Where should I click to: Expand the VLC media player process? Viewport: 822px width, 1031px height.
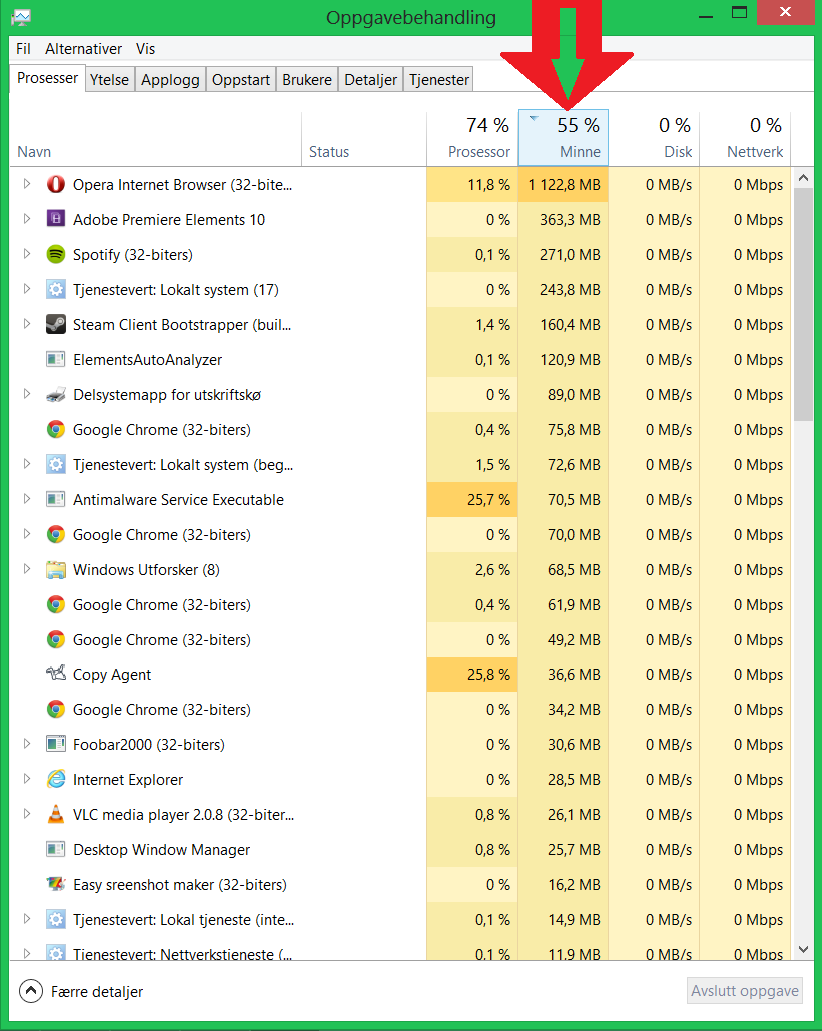point(27,814)
